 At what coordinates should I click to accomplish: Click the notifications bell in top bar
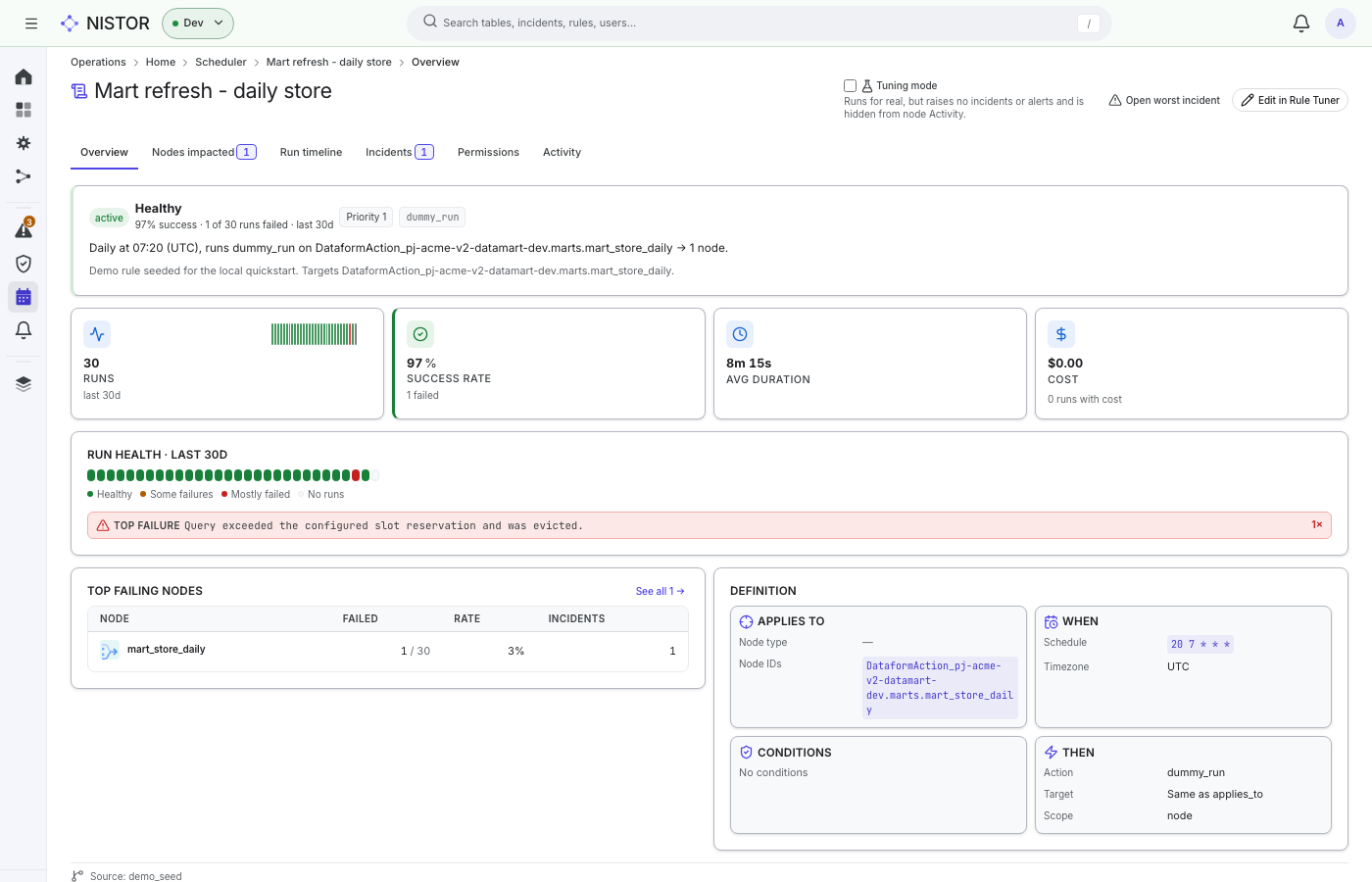click(x=1301, y=24)
